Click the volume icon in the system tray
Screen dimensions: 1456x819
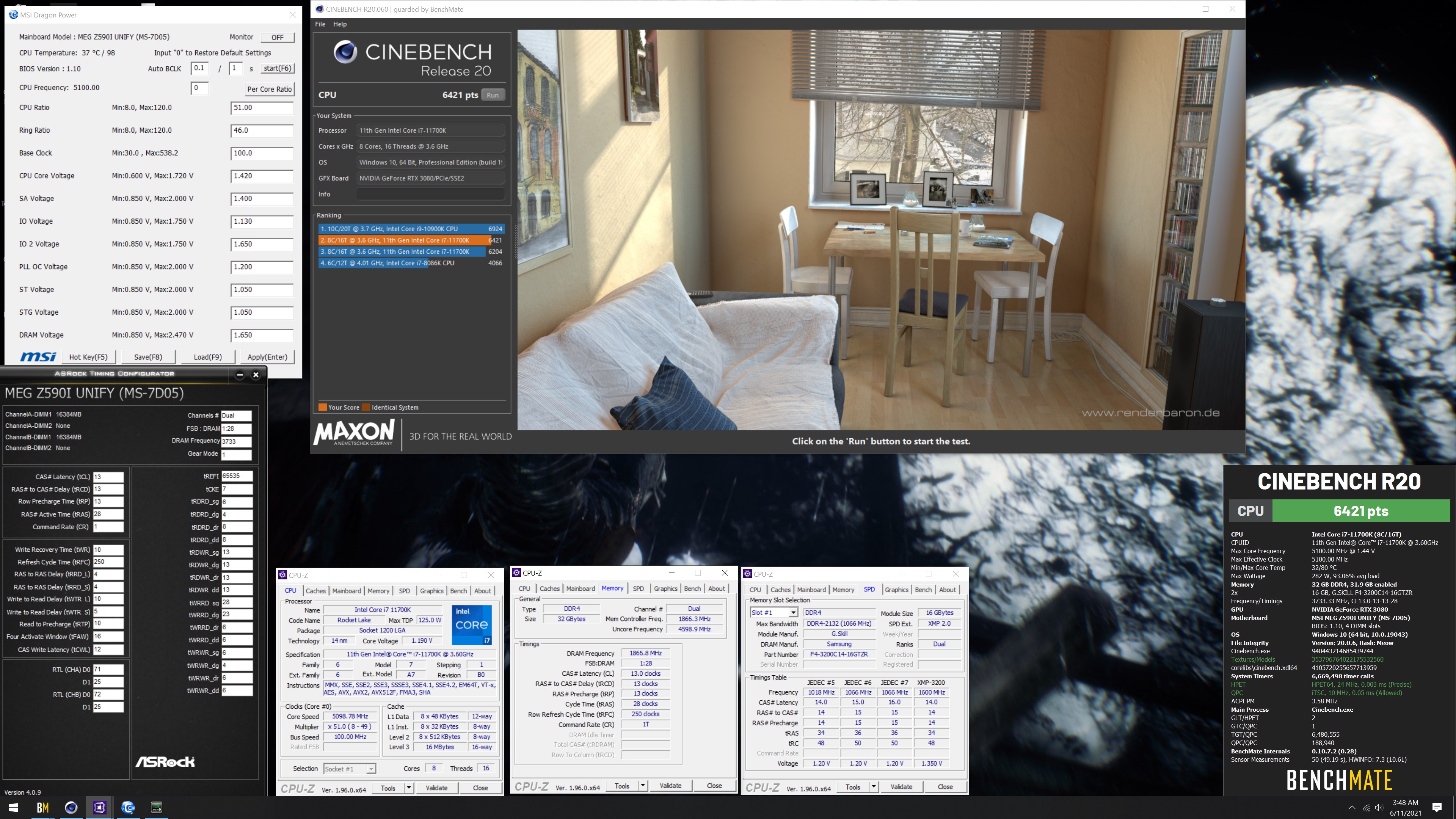pos(1379,808)
